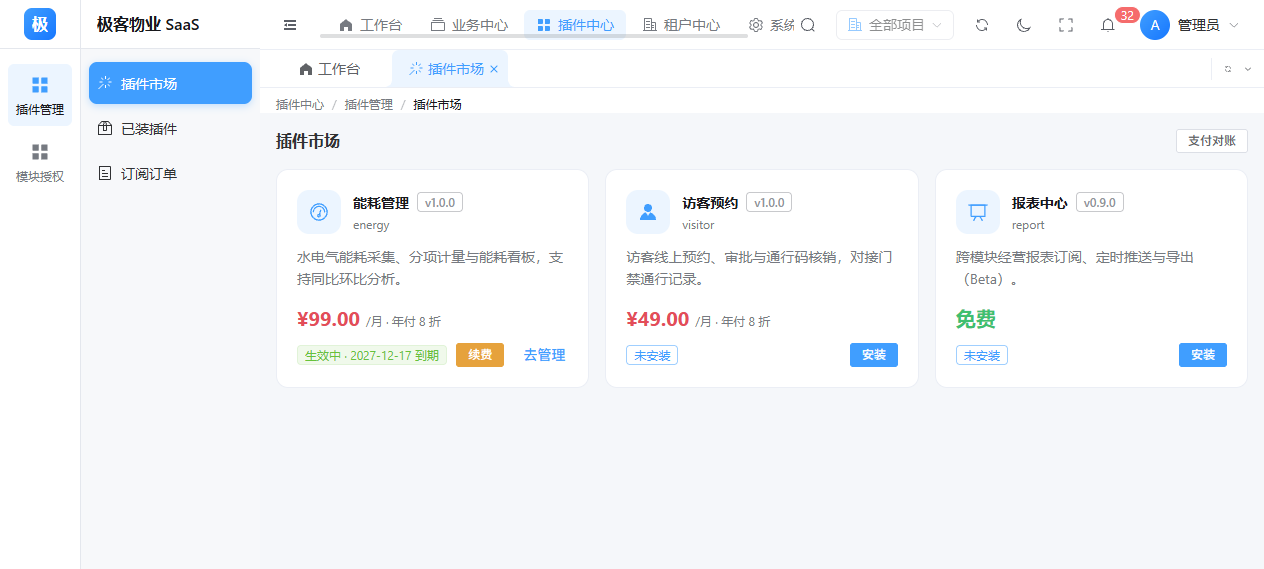Screen dimensions: 1264x569
Task: Click 插件管理 in the breadcrumb
Action: pyautogui.click(x=369, y=104)
